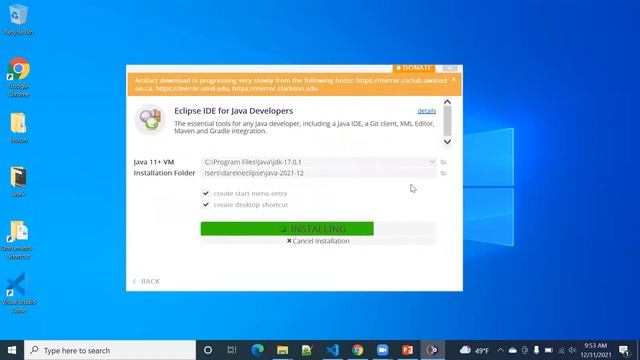This screenshot has height=360, width=640.
Task: Browse for Java VM folder icon
Action: 444,162
